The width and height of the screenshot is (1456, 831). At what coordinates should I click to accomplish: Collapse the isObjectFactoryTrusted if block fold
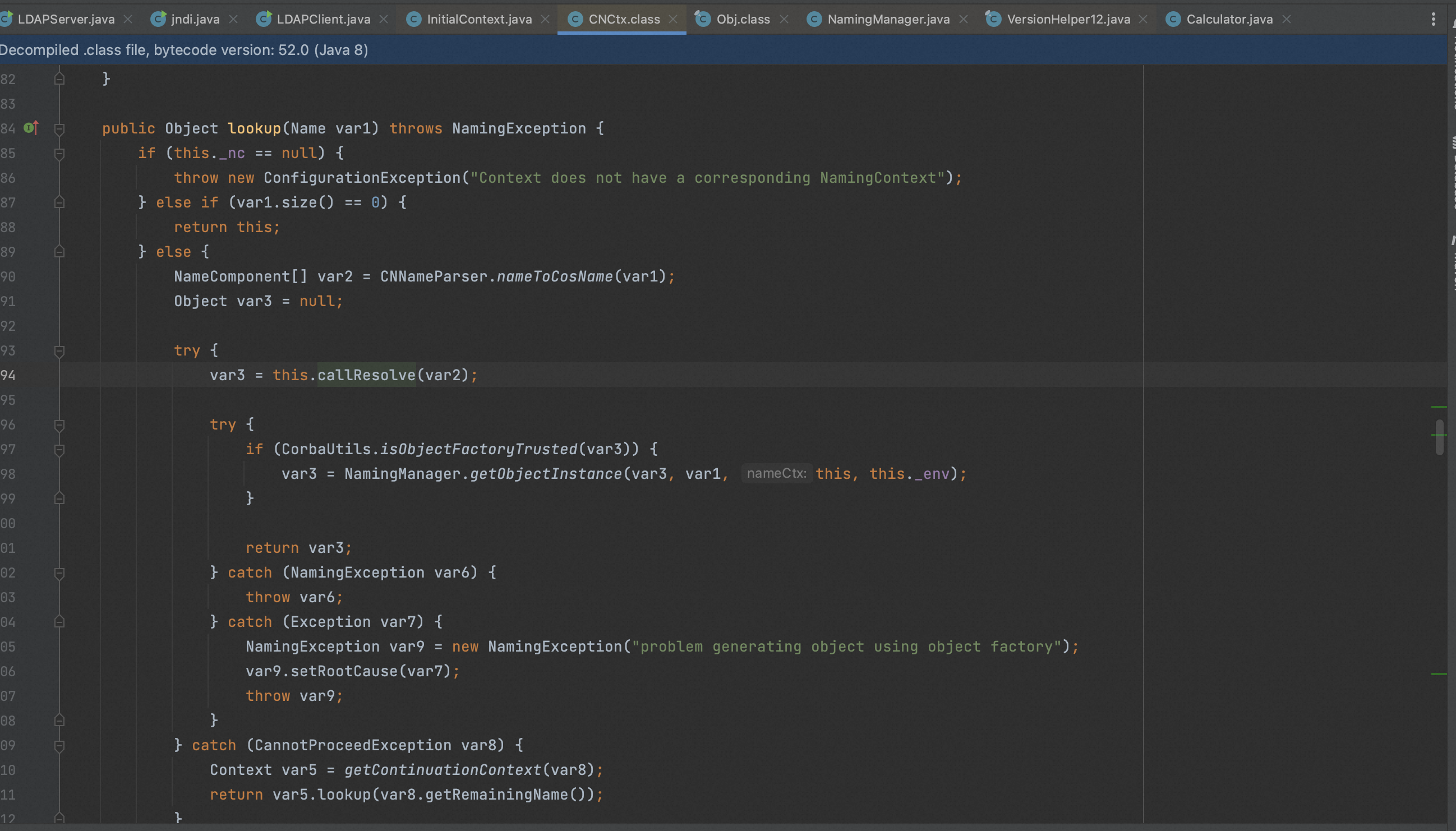pos(59,450)
